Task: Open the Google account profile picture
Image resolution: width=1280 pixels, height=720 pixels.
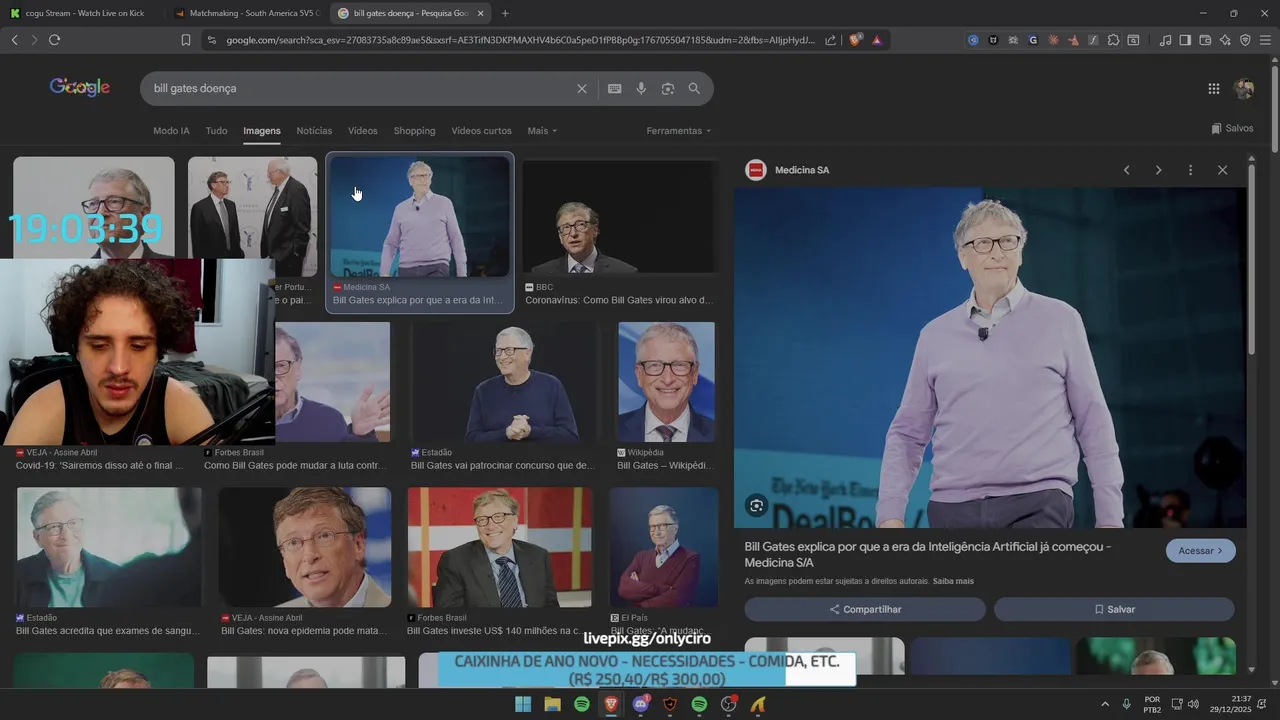Action: point(1244,89)
